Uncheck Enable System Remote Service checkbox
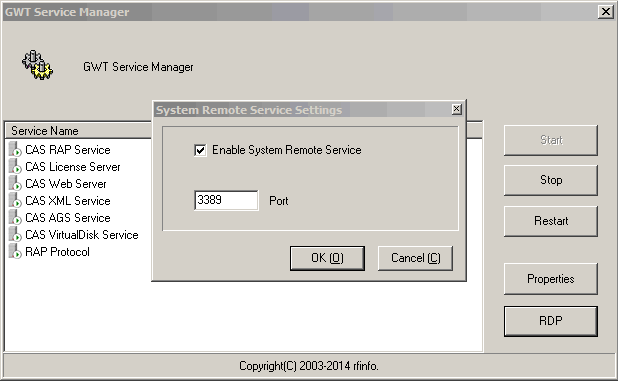 (200, 150)
